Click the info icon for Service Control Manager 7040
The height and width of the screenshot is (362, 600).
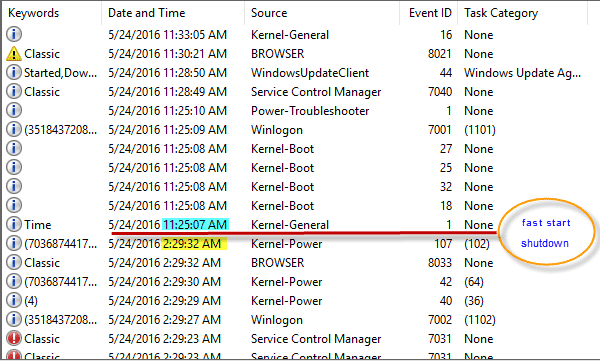tap(14, 91)
